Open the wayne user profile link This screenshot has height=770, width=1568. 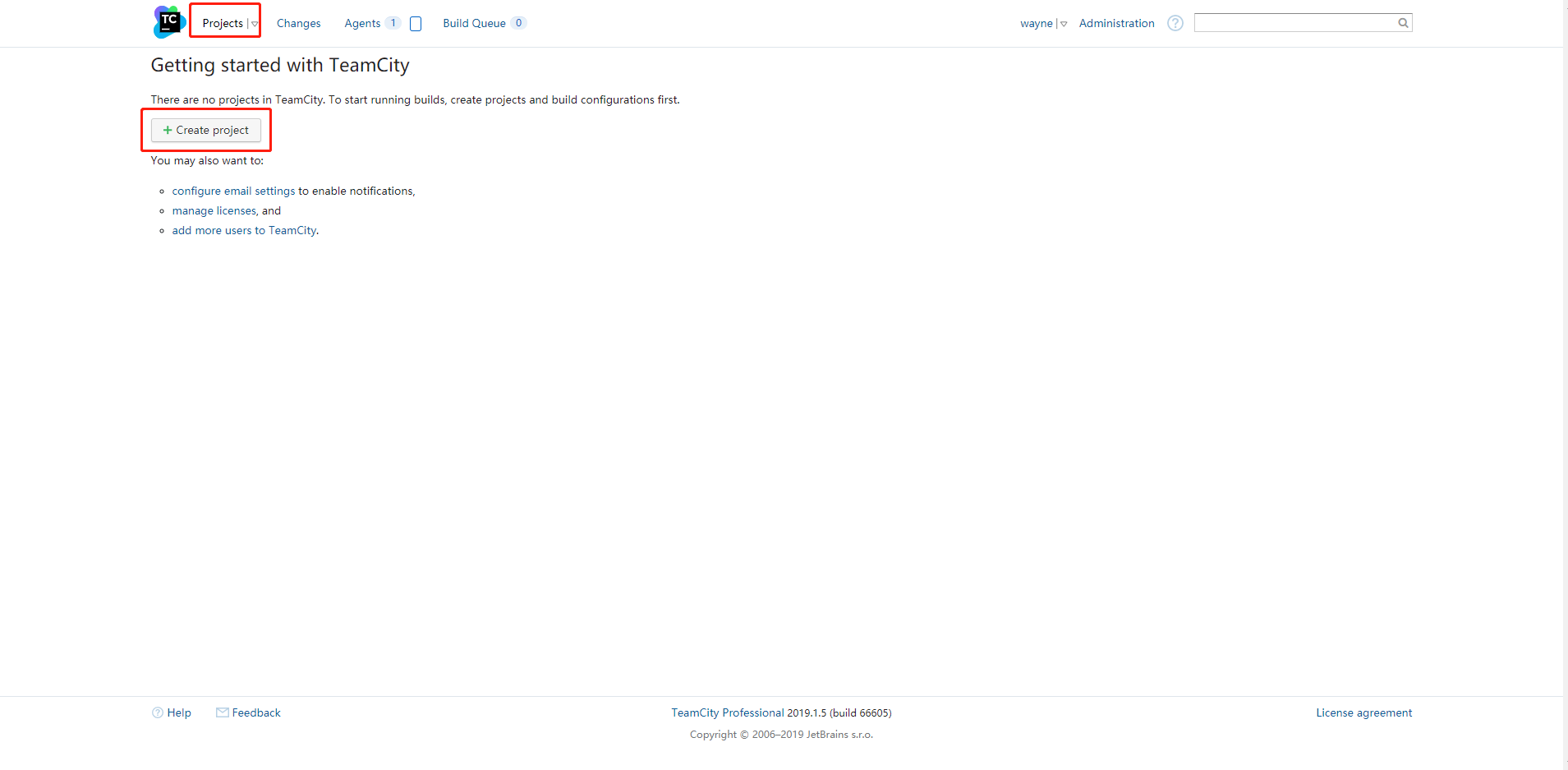pyautogui.click(x=1037, y=23)
